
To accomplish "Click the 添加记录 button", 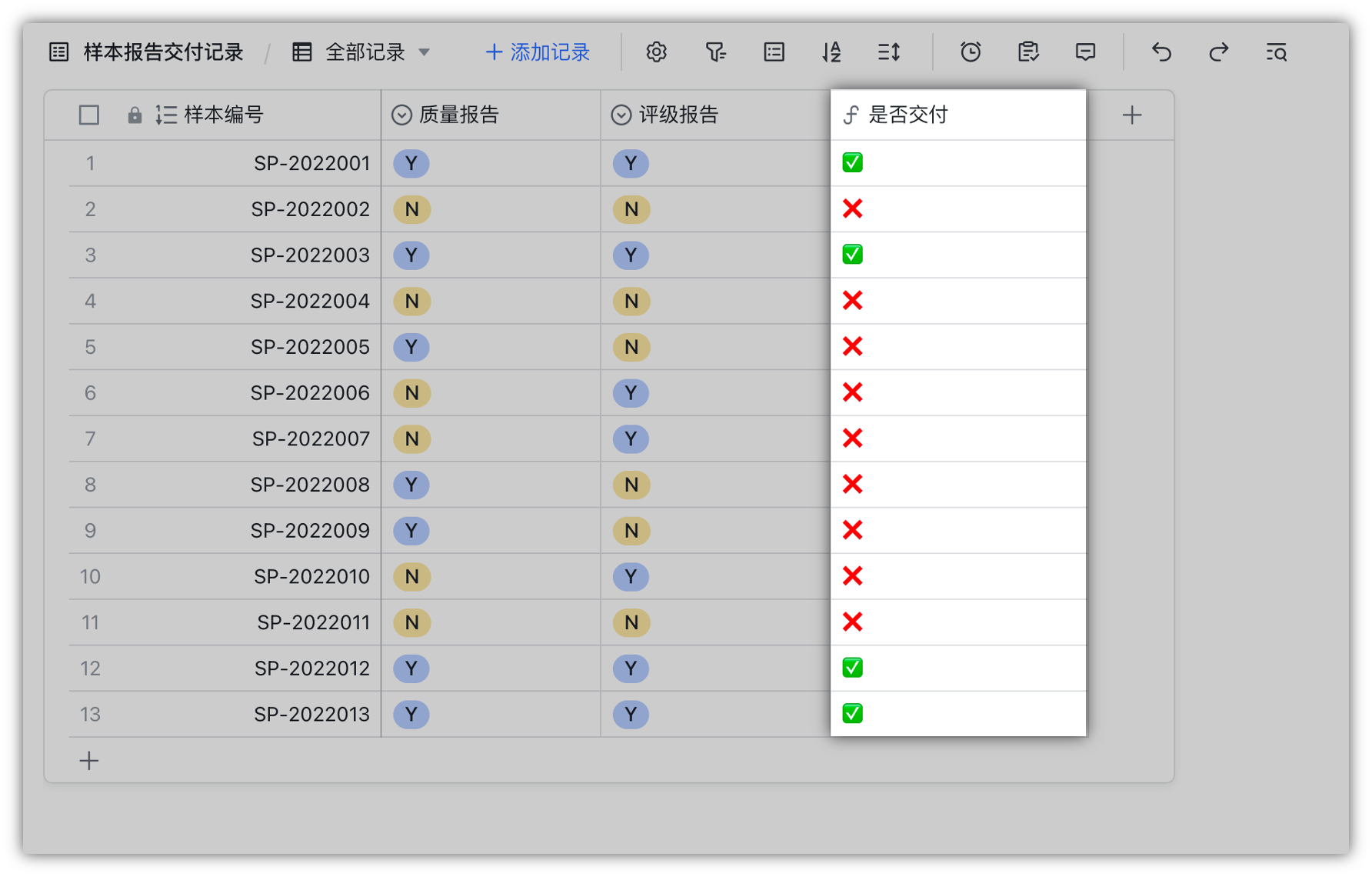I will pyautogui.click(x=538, y=52).
